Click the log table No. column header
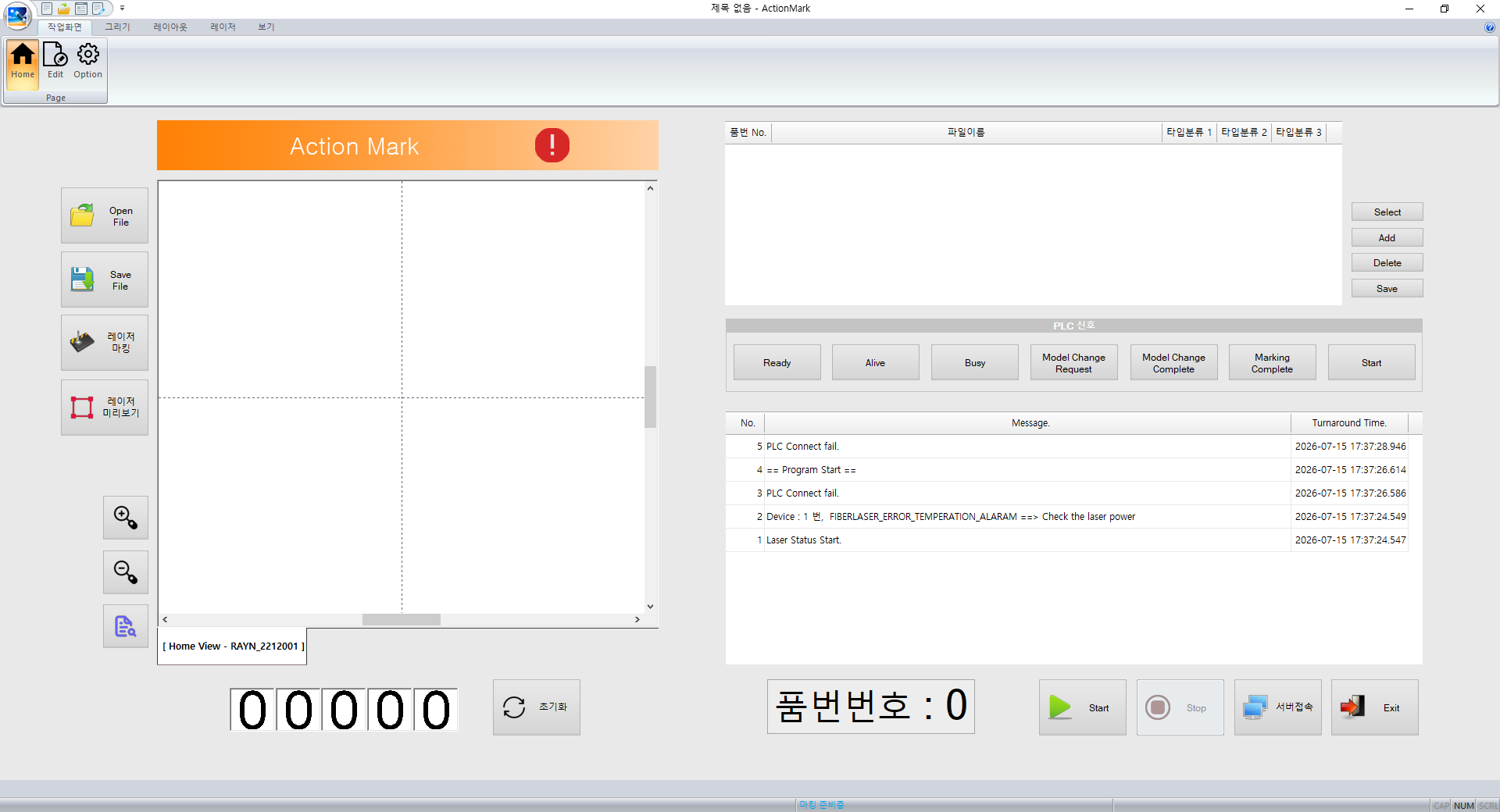The height and width of the screenshot is (812, 1500). (745, 423)
